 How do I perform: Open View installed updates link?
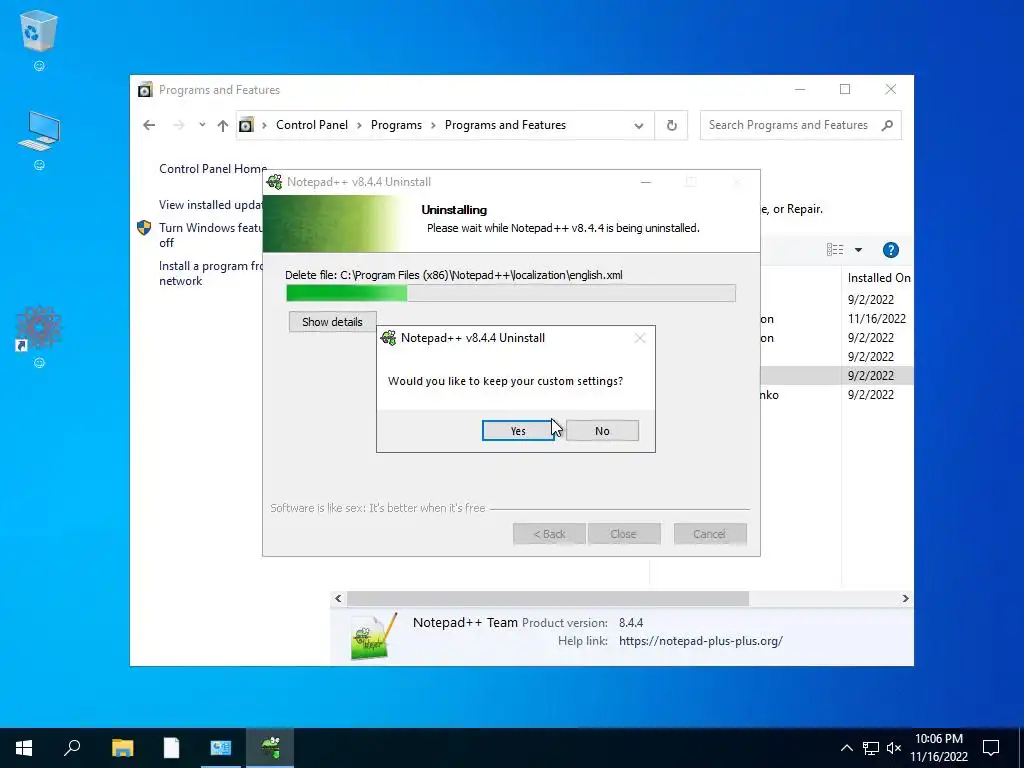[210, 204]
